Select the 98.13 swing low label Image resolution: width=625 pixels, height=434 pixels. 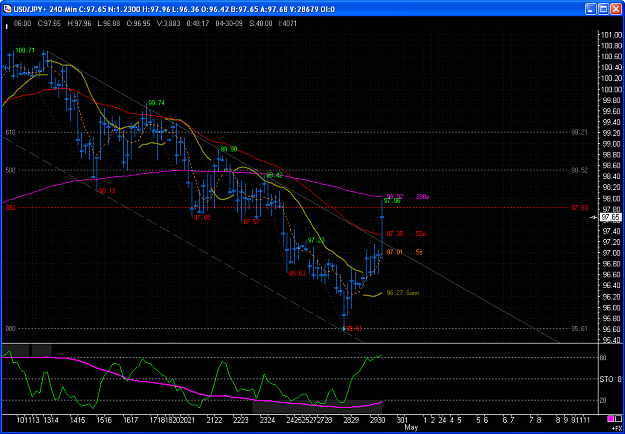tap(107, 191)
